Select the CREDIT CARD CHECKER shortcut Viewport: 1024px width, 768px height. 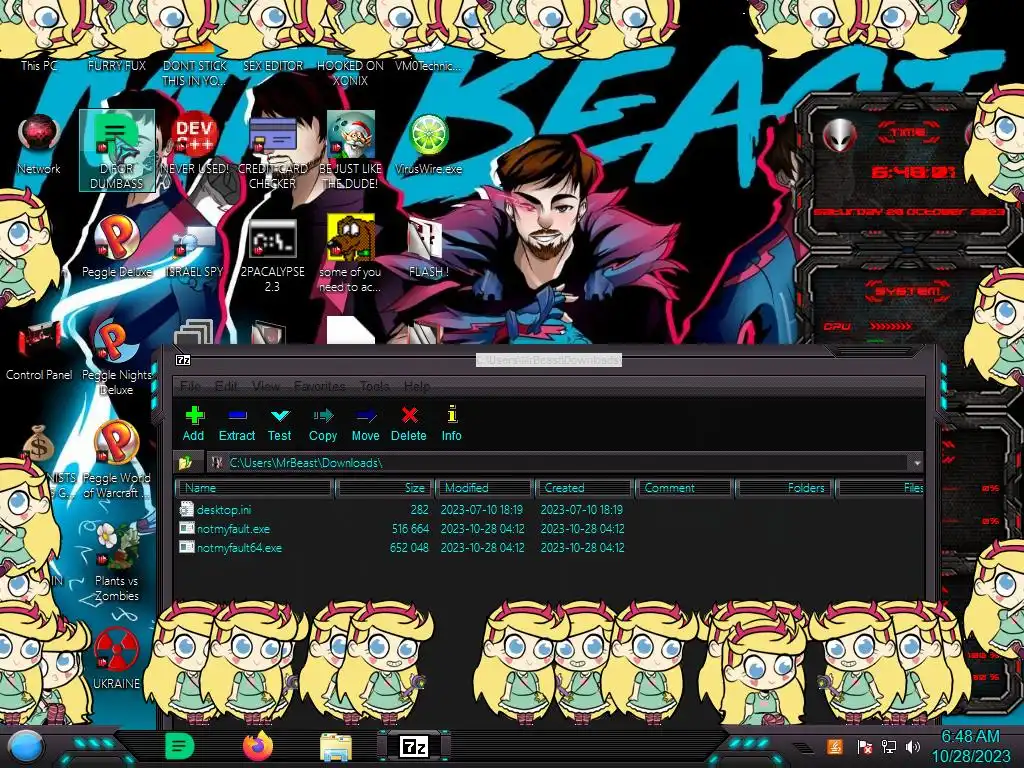(272, 152)
